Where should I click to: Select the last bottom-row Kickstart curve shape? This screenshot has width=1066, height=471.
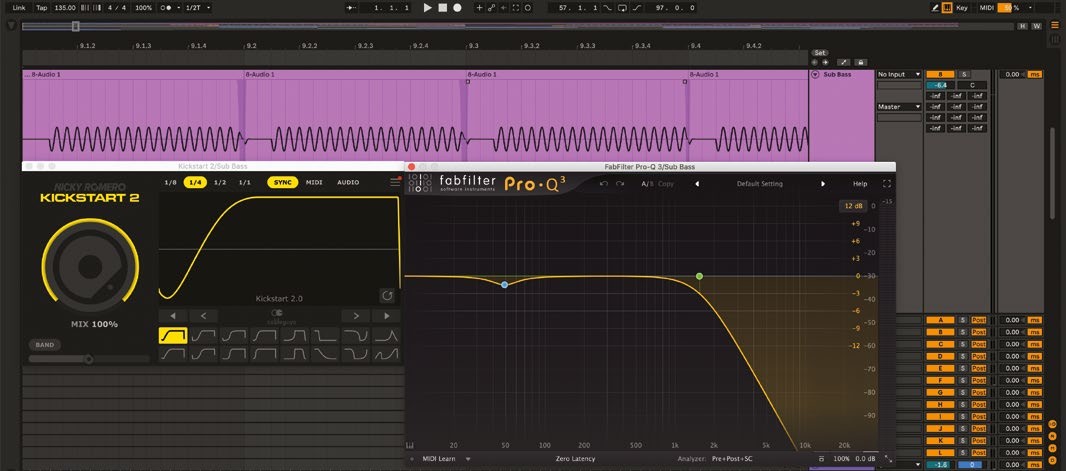(386, 353)
